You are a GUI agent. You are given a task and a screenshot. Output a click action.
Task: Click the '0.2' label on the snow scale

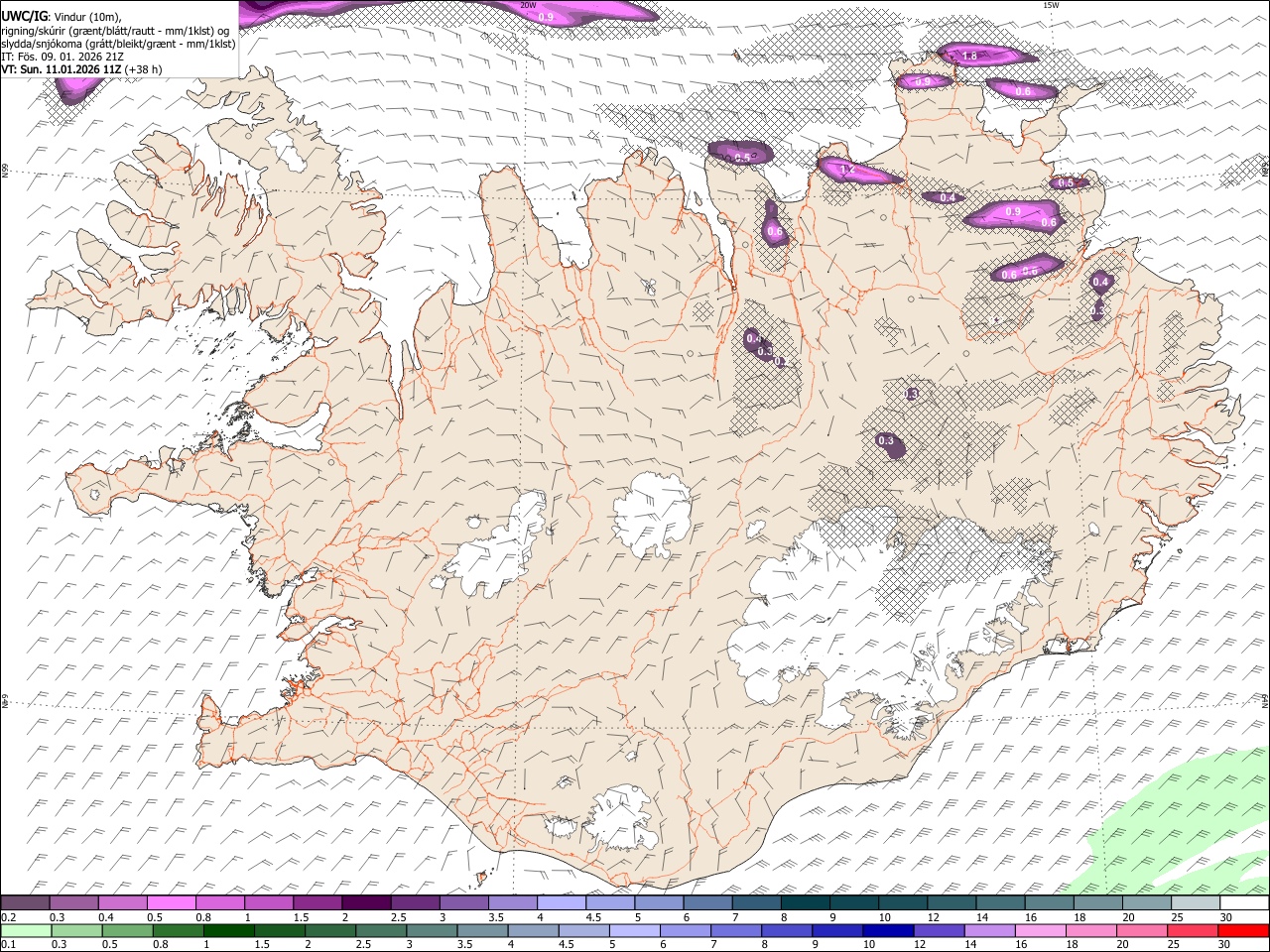click(x=8, y=917)
